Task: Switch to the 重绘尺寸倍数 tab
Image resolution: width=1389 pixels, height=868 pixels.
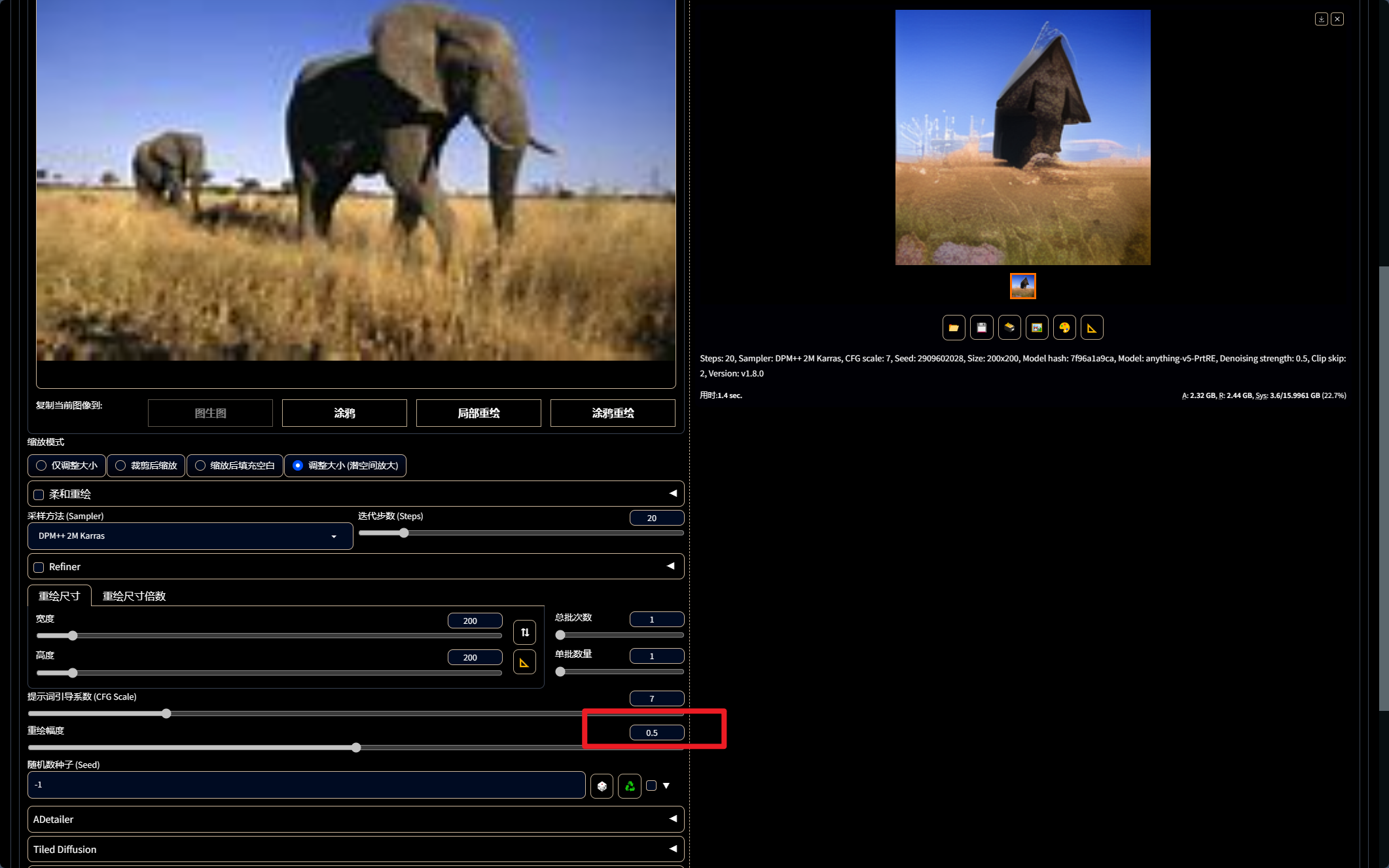Action: coord(134,596)
